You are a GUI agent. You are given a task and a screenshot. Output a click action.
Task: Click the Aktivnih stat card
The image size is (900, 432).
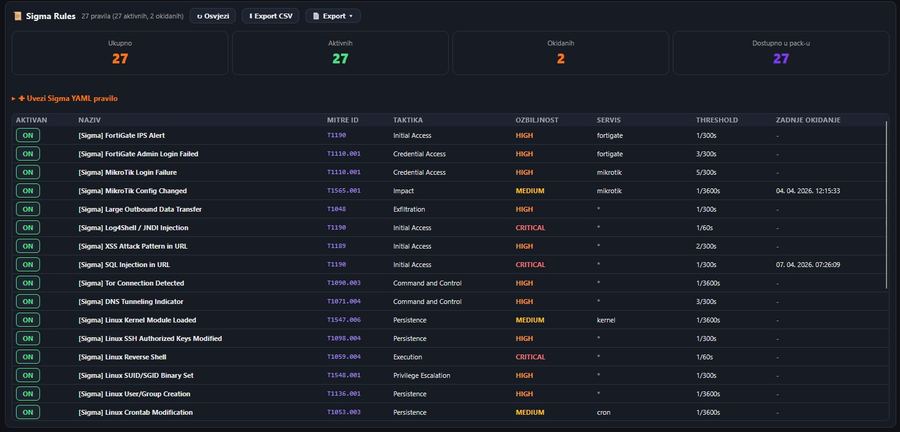point(340,53)
